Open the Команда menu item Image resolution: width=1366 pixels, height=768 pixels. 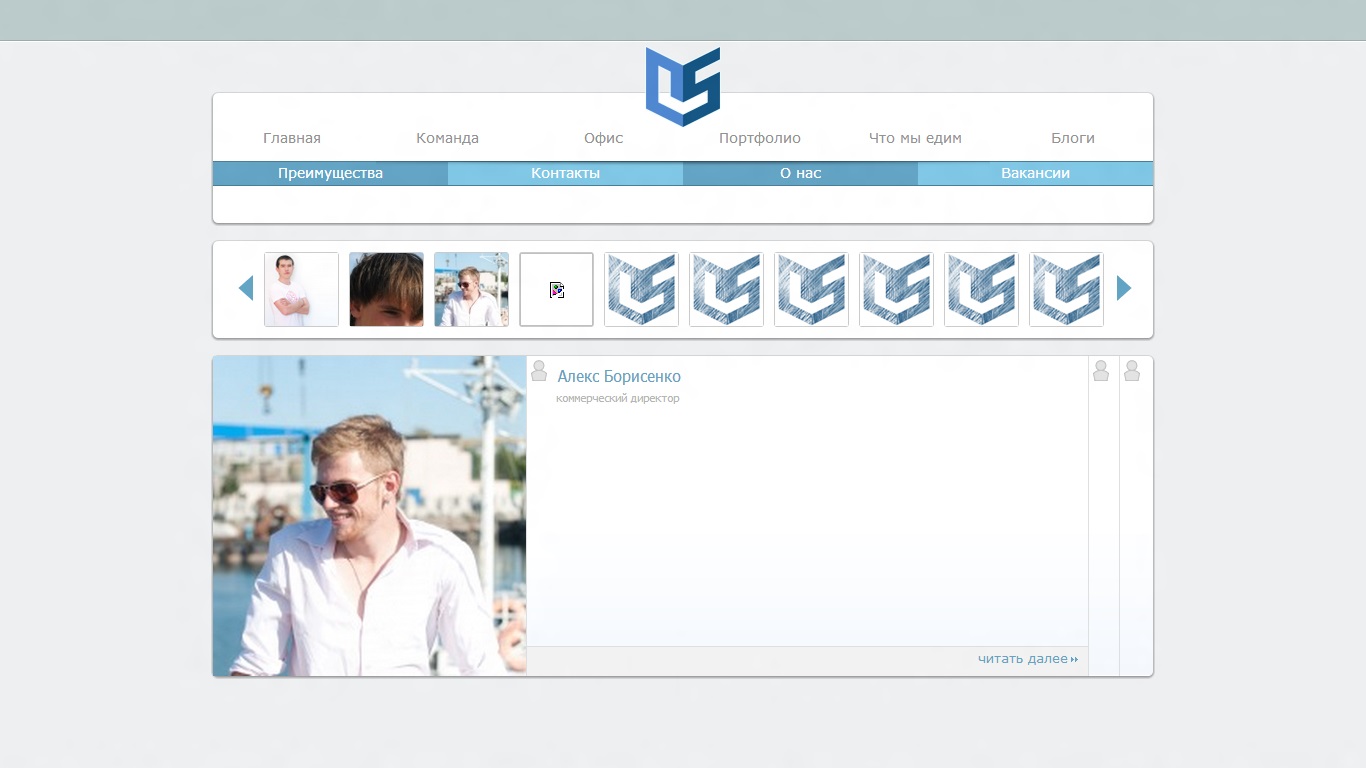click(447, 138)
